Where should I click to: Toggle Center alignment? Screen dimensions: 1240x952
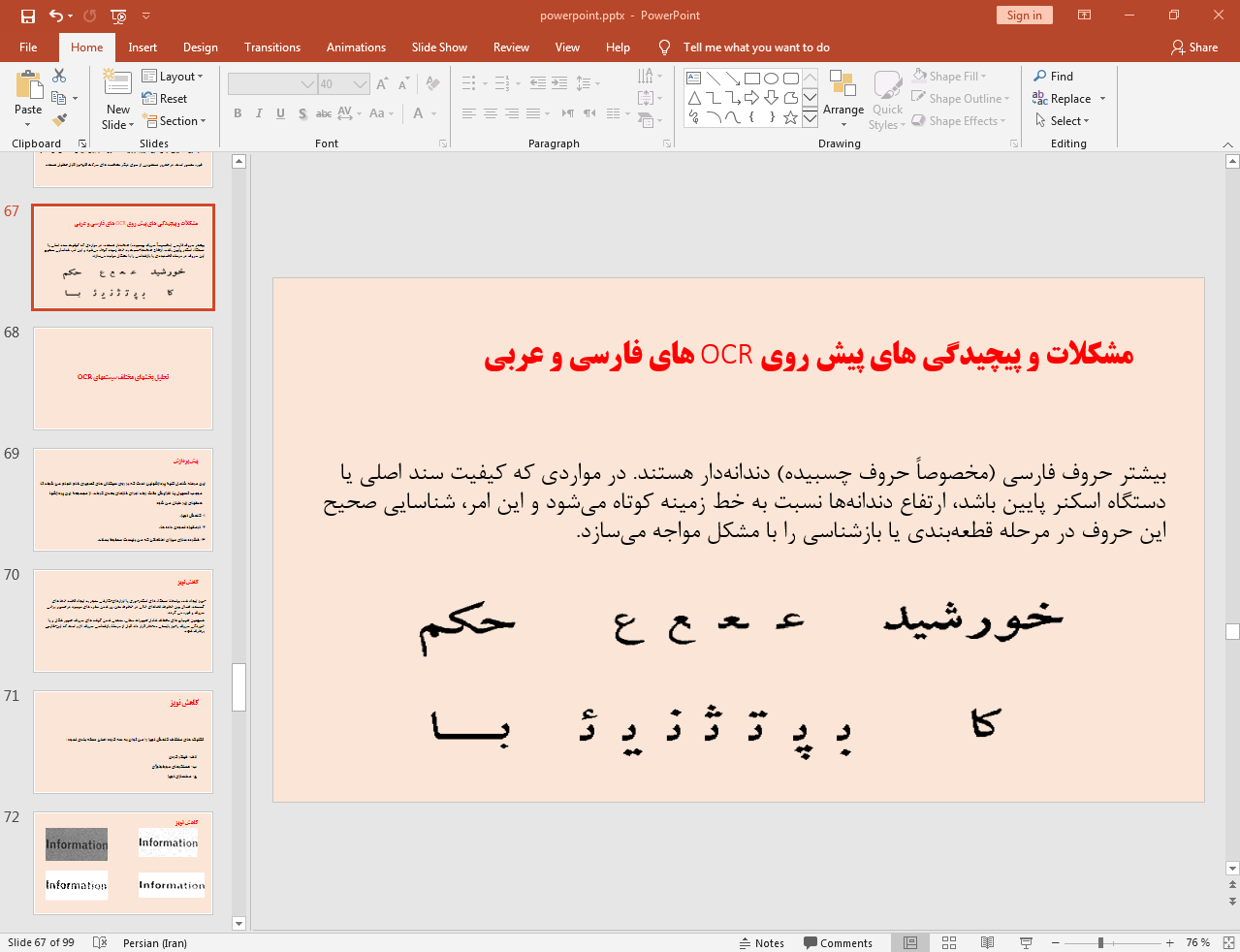(x=491, y=113)
